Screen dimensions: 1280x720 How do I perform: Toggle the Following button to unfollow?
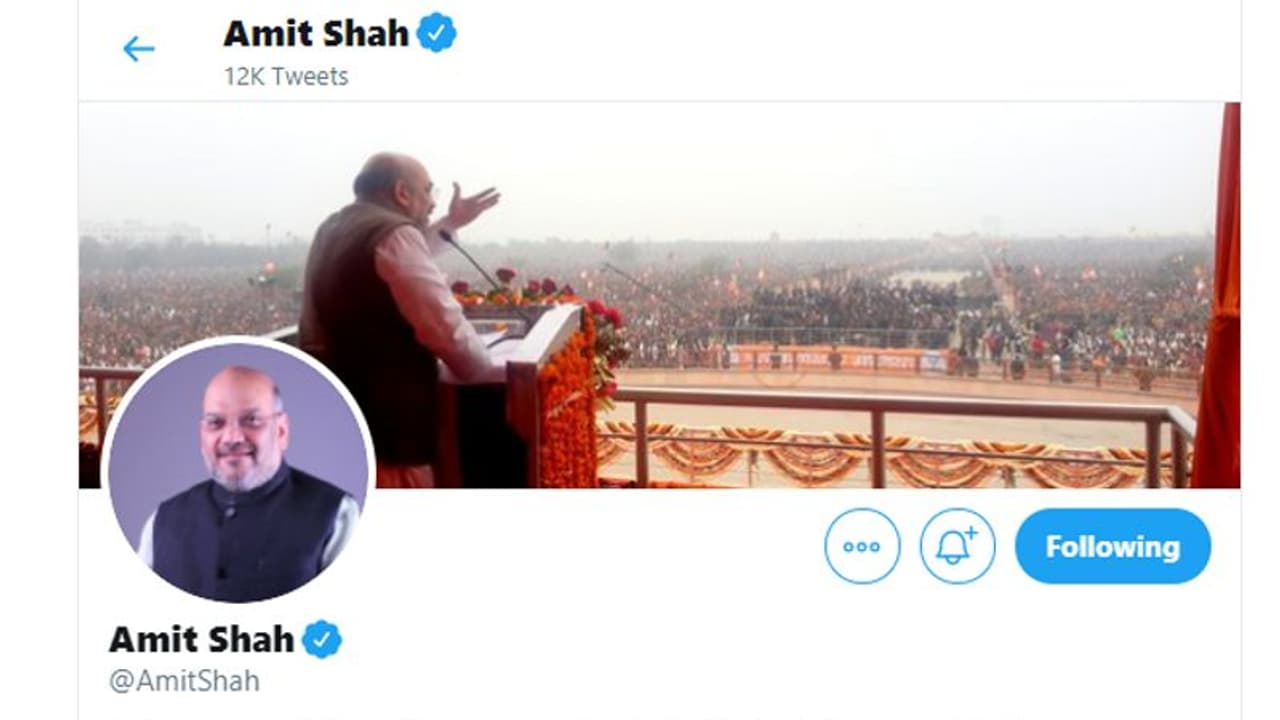pos(1112,546)
